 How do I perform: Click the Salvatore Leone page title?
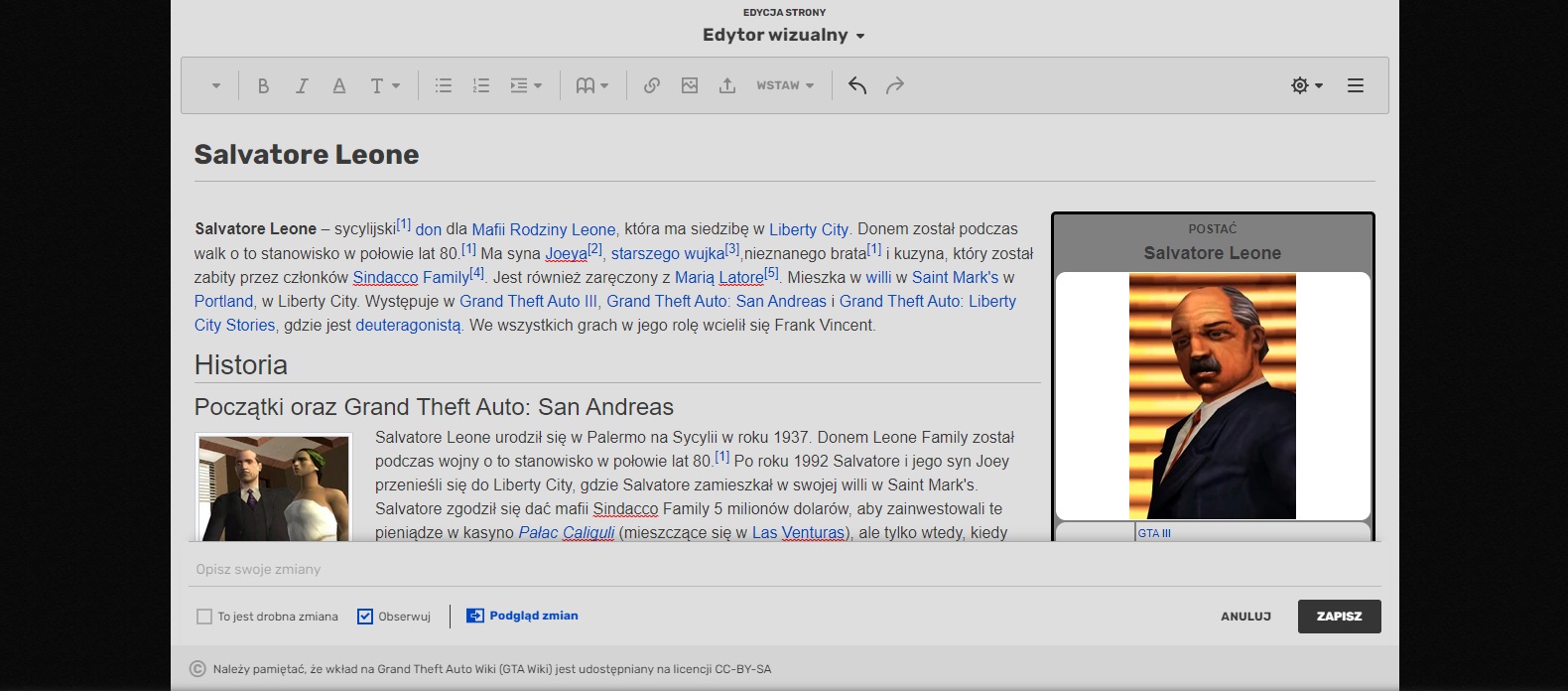coord(307,155)
